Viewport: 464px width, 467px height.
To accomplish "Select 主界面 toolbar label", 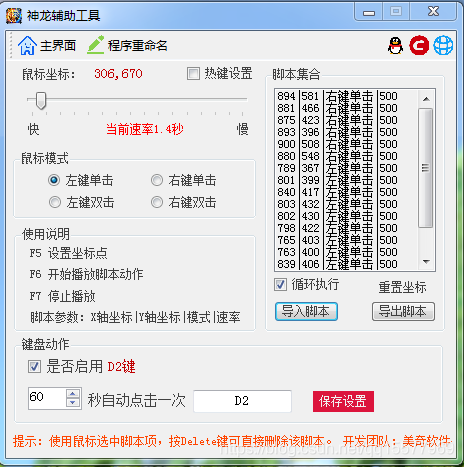I will pos(58,46).
